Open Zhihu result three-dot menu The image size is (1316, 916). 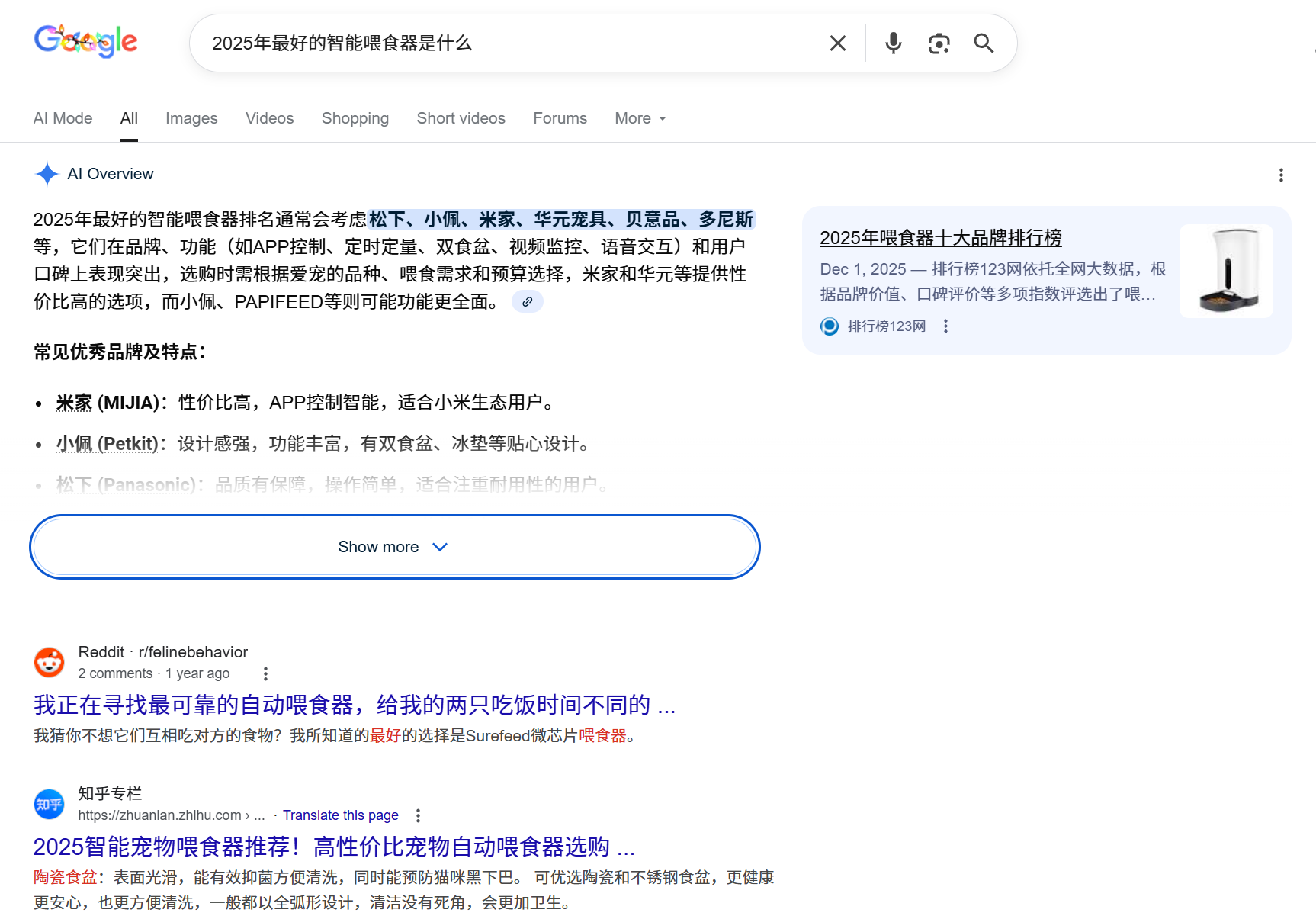click(418, 815)
